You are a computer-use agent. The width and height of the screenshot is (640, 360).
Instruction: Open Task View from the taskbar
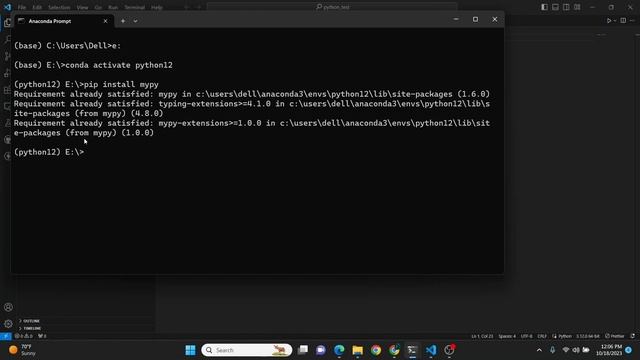click(303, 350)
